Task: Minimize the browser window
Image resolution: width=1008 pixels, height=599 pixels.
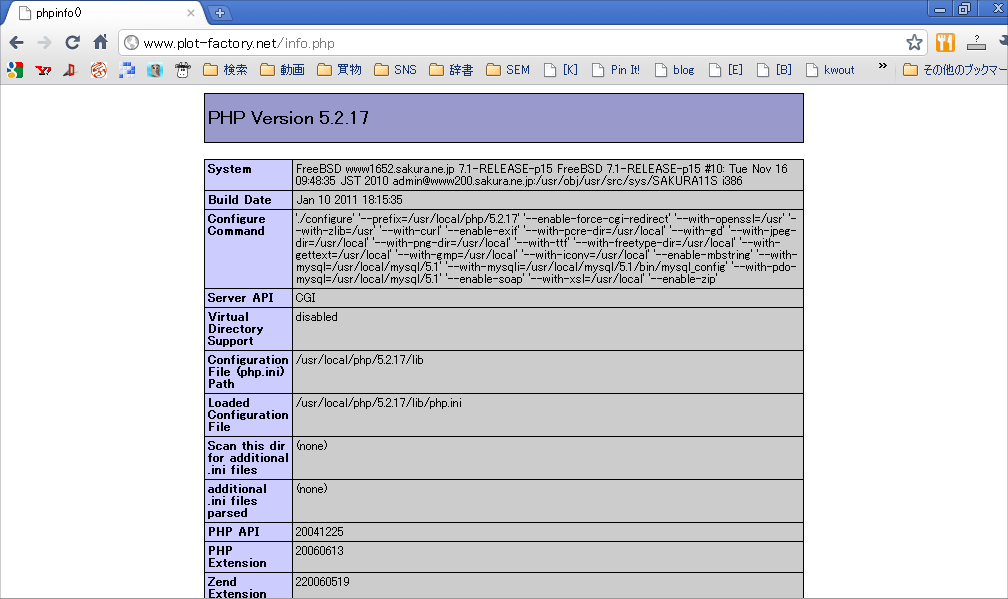Action: point(940,8)
